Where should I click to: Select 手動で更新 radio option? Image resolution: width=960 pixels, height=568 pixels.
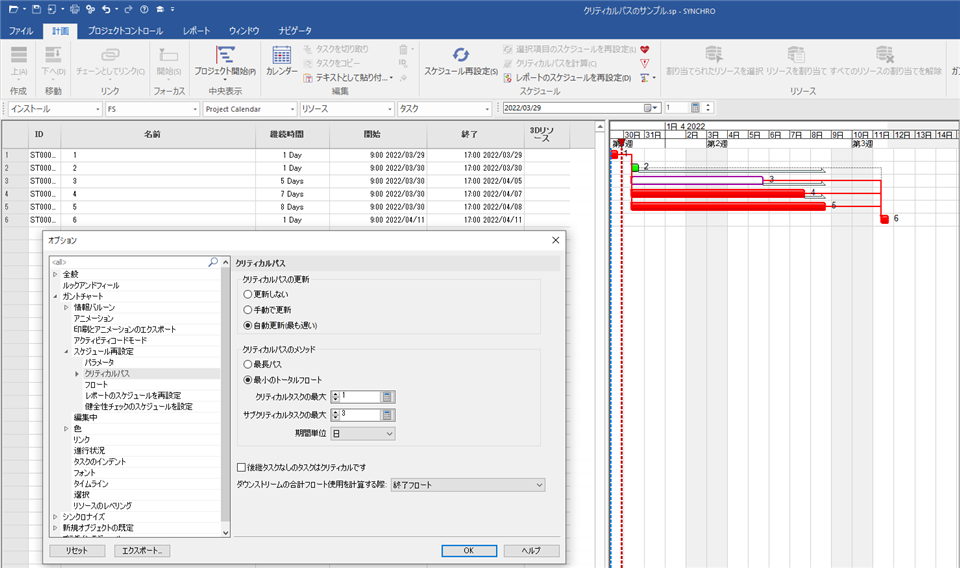[x=248, y=310]
